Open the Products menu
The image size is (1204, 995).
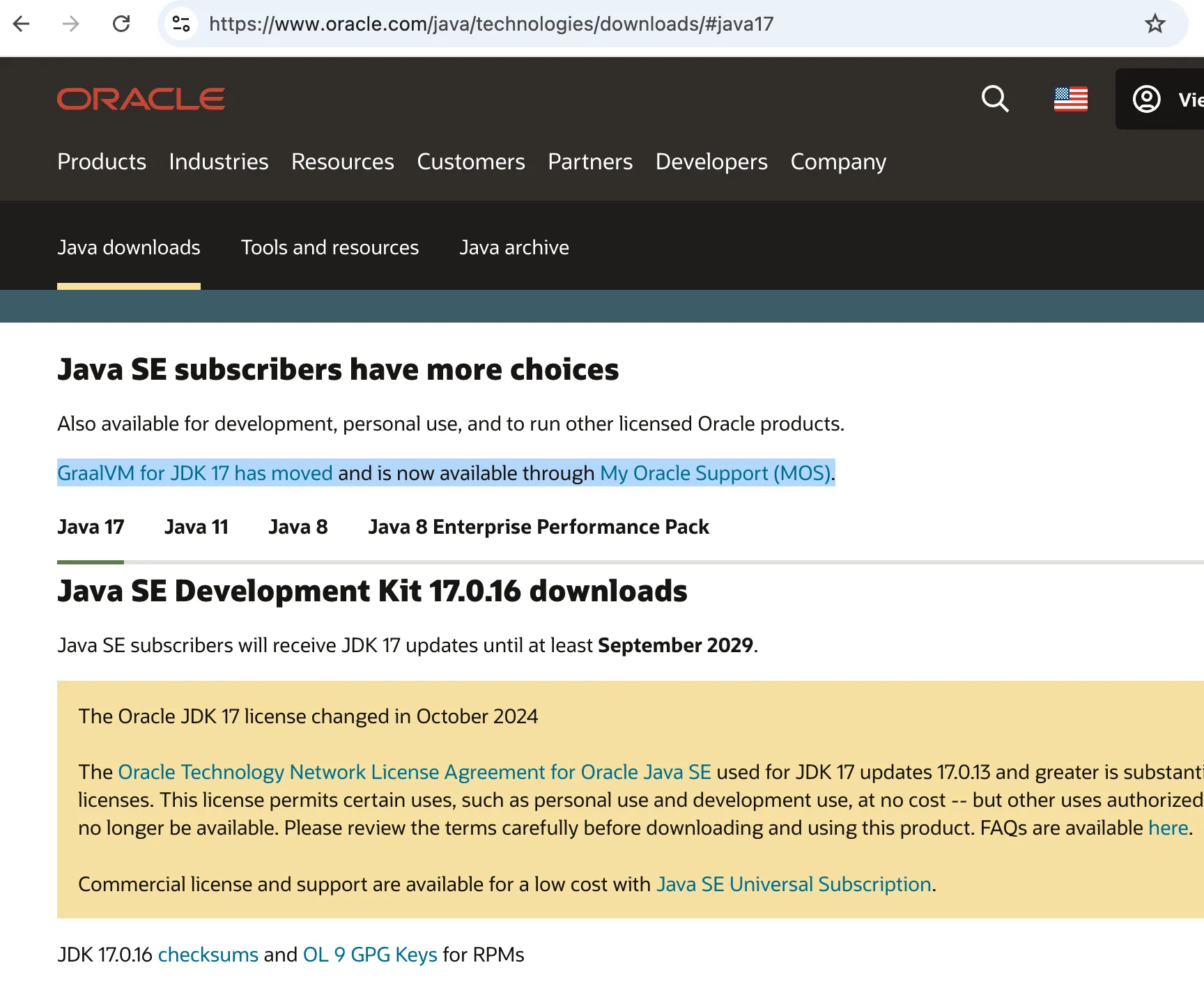tap(102, 162)
